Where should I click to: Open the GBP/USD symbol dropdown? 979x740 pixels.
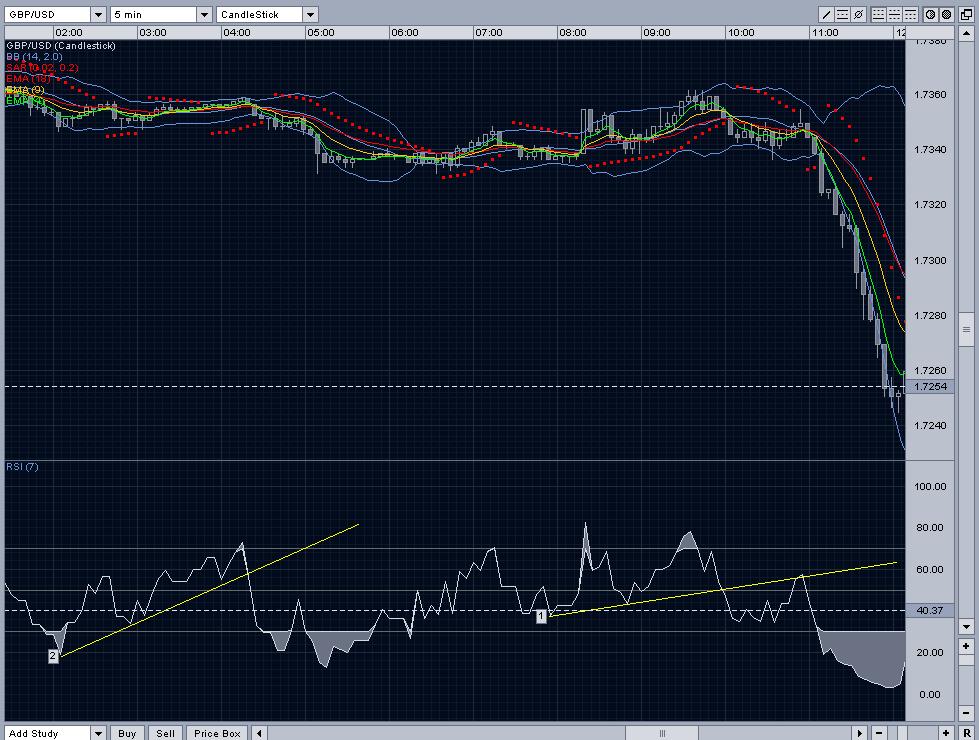tap(97, 15)
